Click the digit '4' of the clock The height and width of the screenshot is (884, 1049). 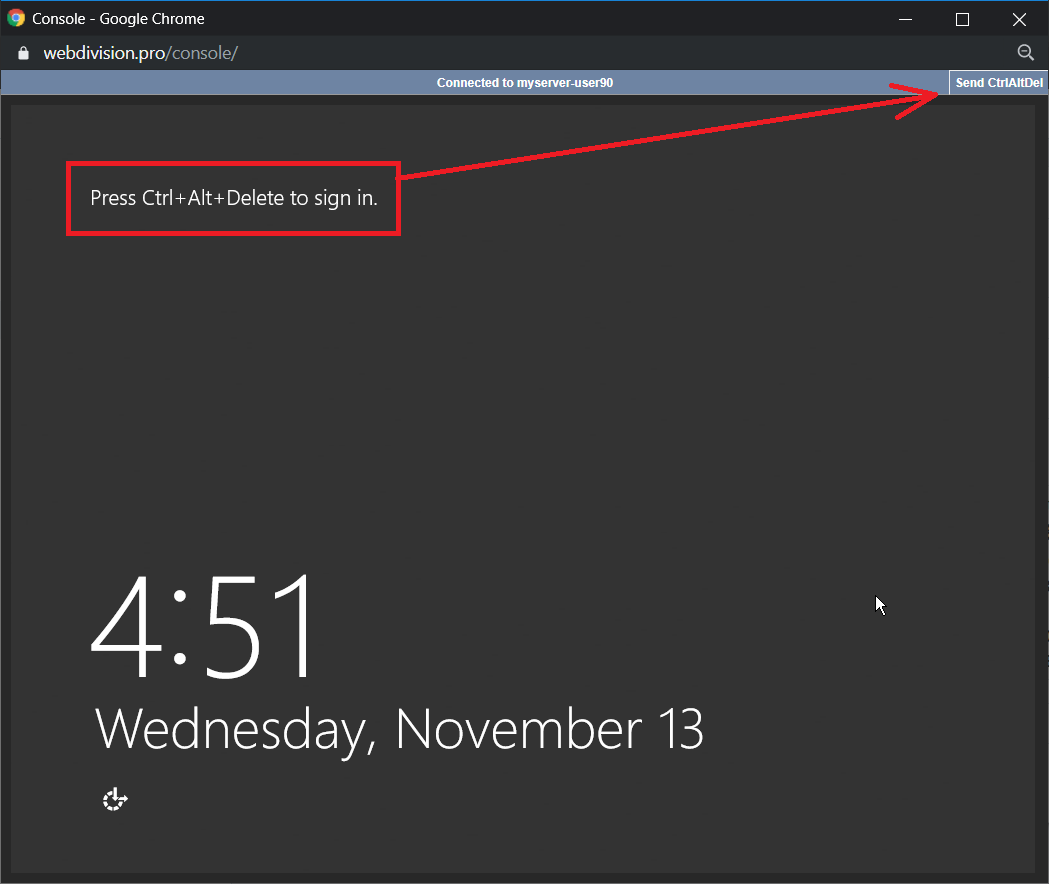pyautogui.click(x=129, y=628)
